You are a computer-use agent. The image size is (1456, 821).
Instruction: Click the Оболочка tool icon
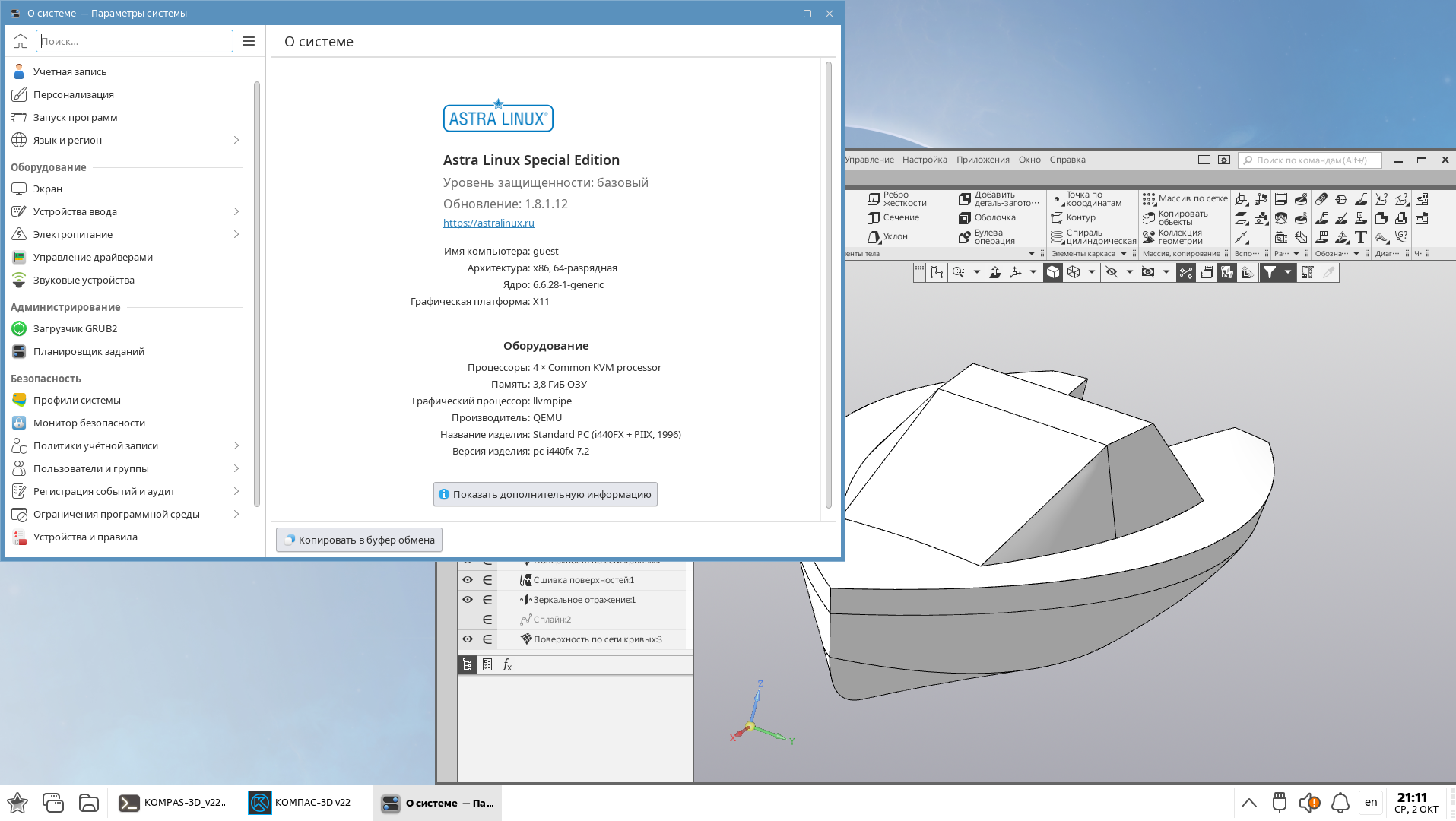(x=965, y=218)
